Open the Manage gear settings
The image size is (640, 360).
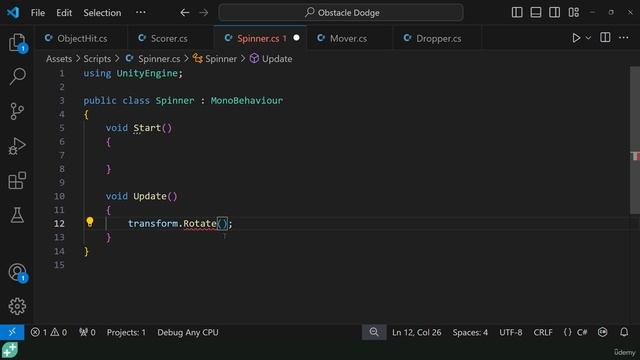tap(17, 306)
